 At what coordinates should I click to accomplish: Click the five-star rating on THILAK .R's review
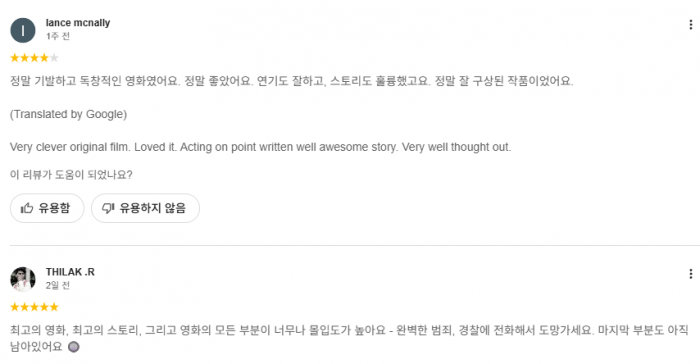(x=34, y=307)
